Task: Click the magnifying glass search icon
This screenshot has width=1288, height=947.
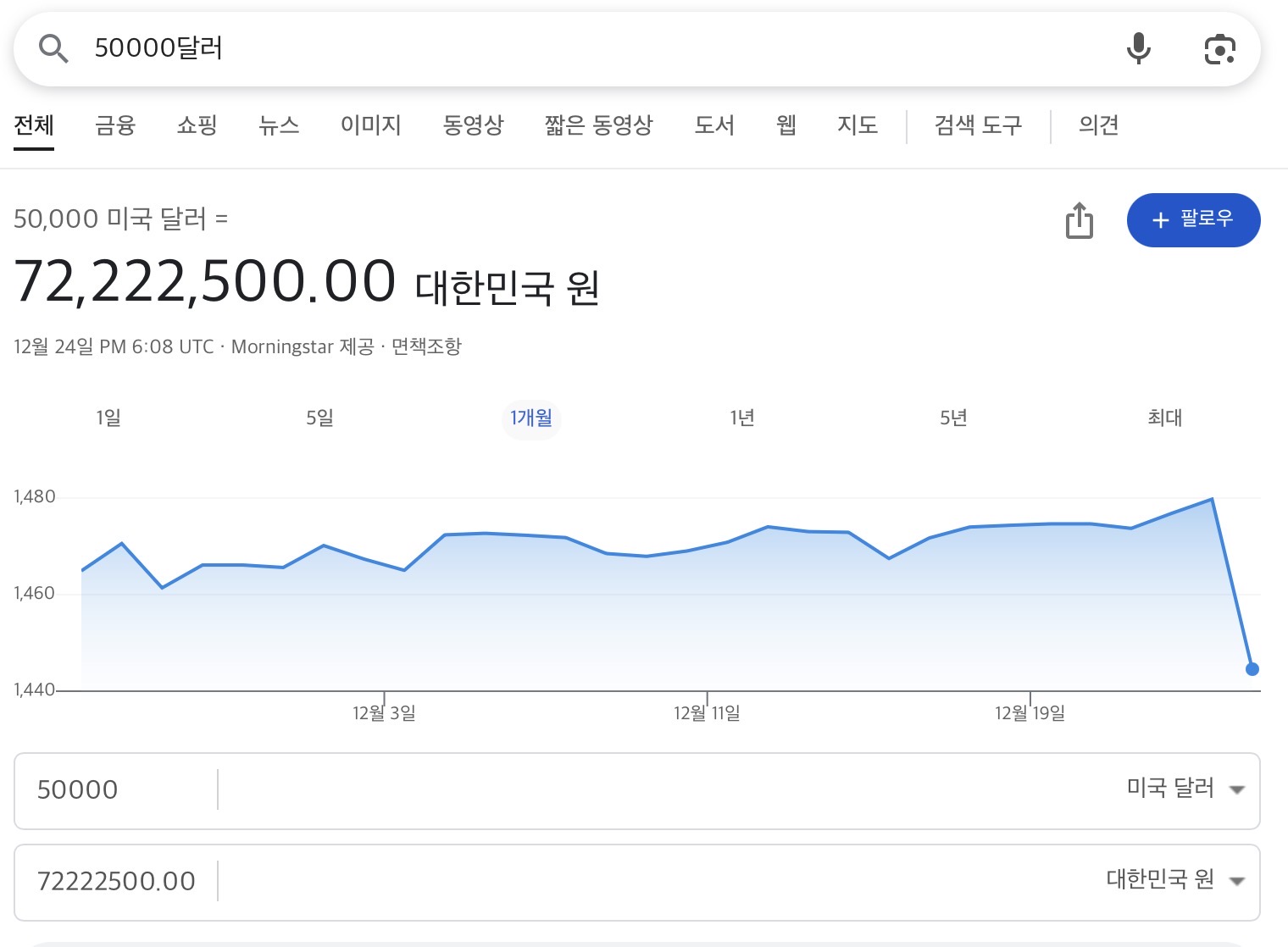Action: [53, 49]
